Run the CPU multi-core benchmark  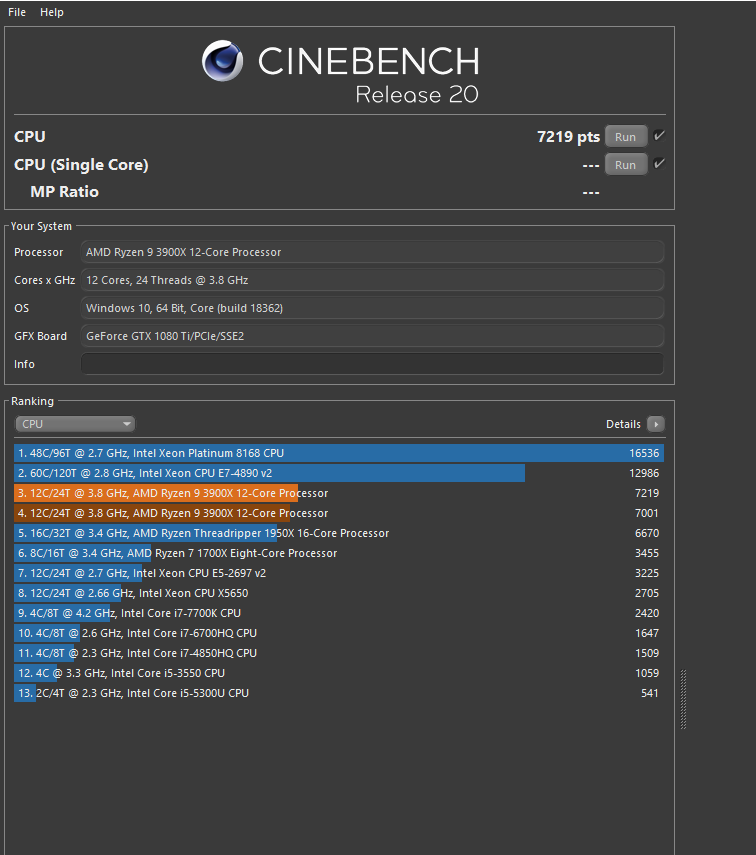(x=626, y=137)
